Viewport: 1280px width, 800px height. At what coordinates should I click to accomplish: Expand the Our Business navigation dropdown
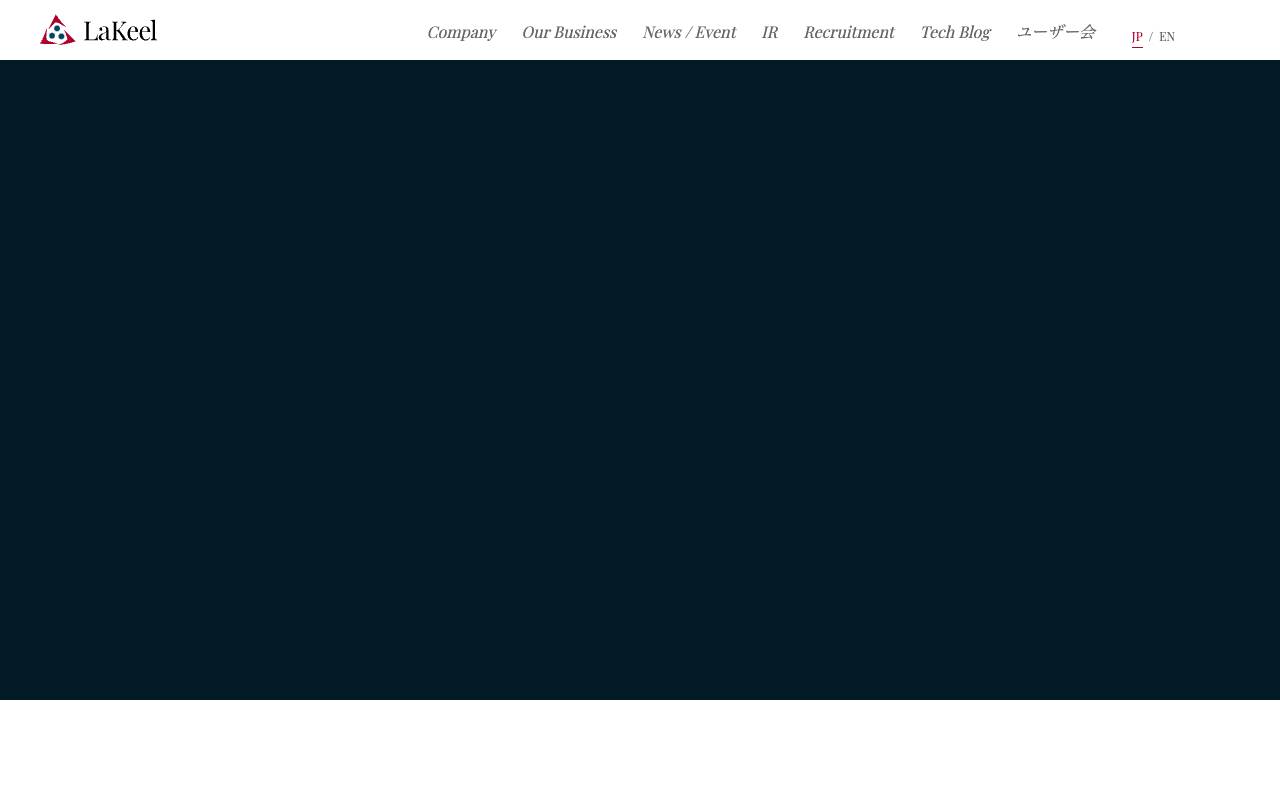pyautogui.click(x=569, y=32)
